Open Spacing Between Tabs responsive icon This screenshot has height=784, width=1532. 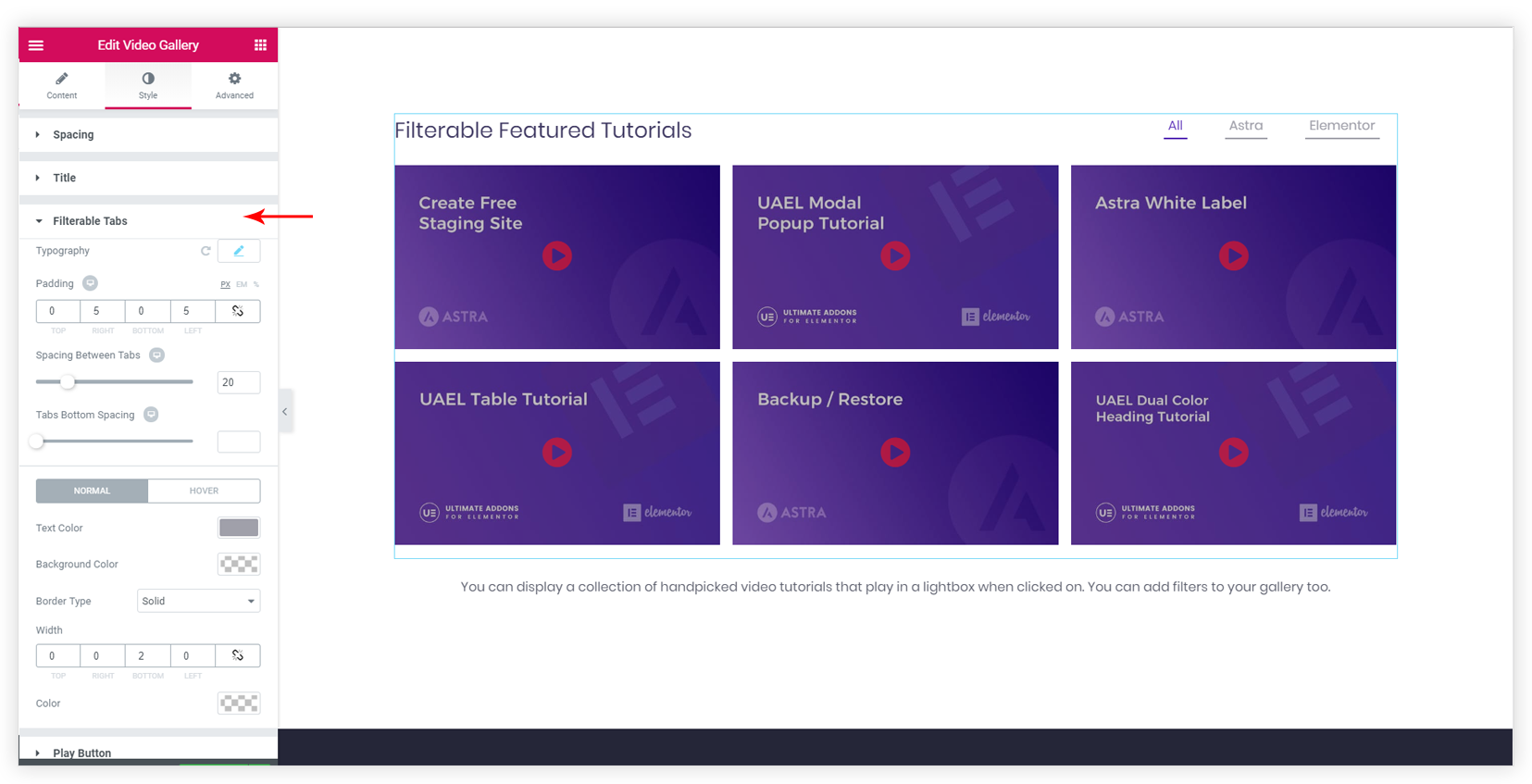pos(157,355)
